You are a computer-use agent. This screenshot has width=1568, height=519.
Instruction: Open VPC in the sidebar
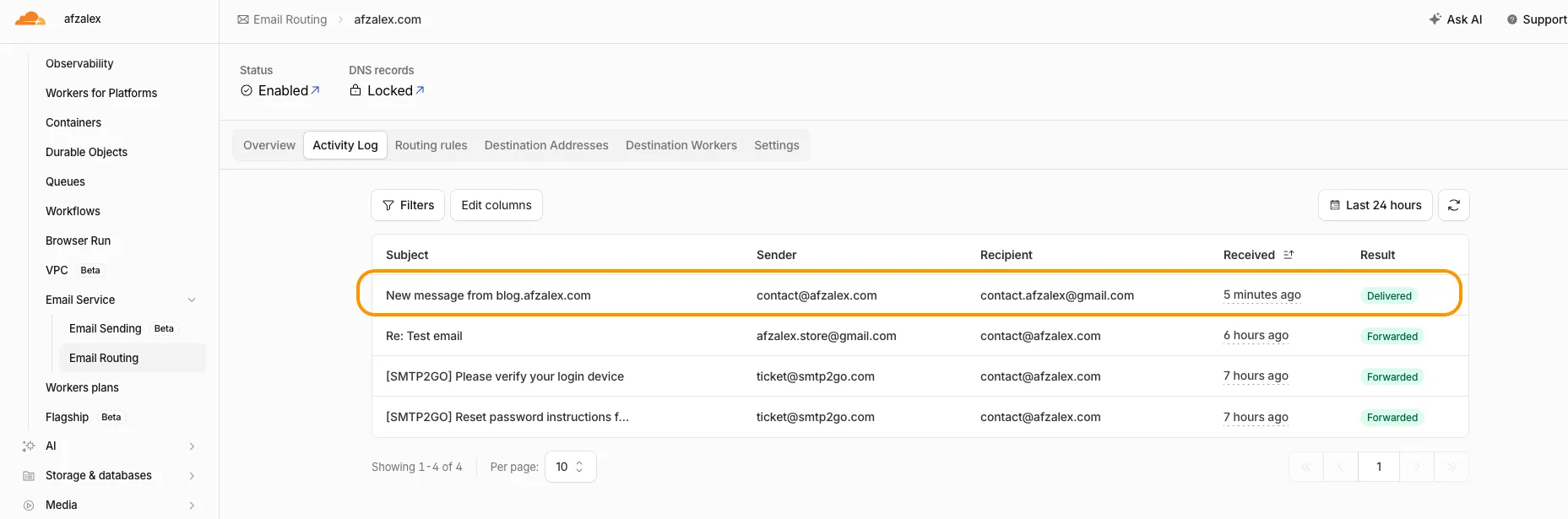click(x=57, y=270)
